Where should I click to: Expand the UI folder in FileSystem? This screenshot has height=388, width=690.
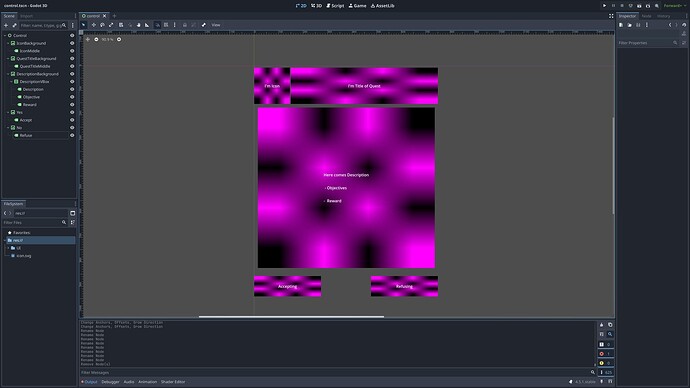(8, 248)
